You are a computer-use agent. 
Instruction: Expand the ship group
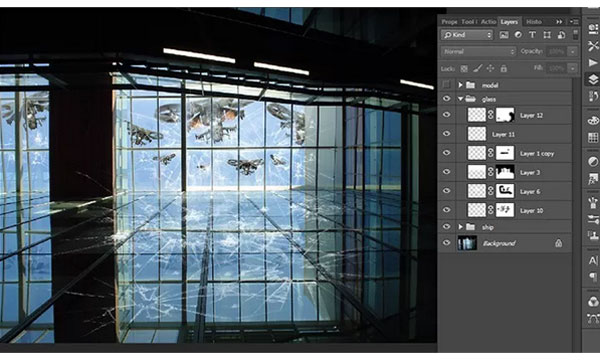[x=460, y=227]
